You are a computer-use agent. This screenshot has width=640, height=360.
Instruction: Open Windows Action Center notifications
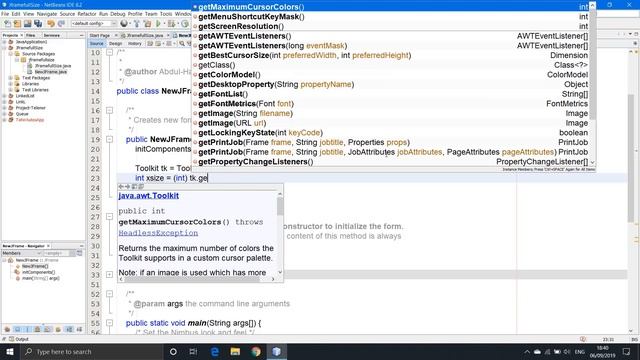coord(627,351)
